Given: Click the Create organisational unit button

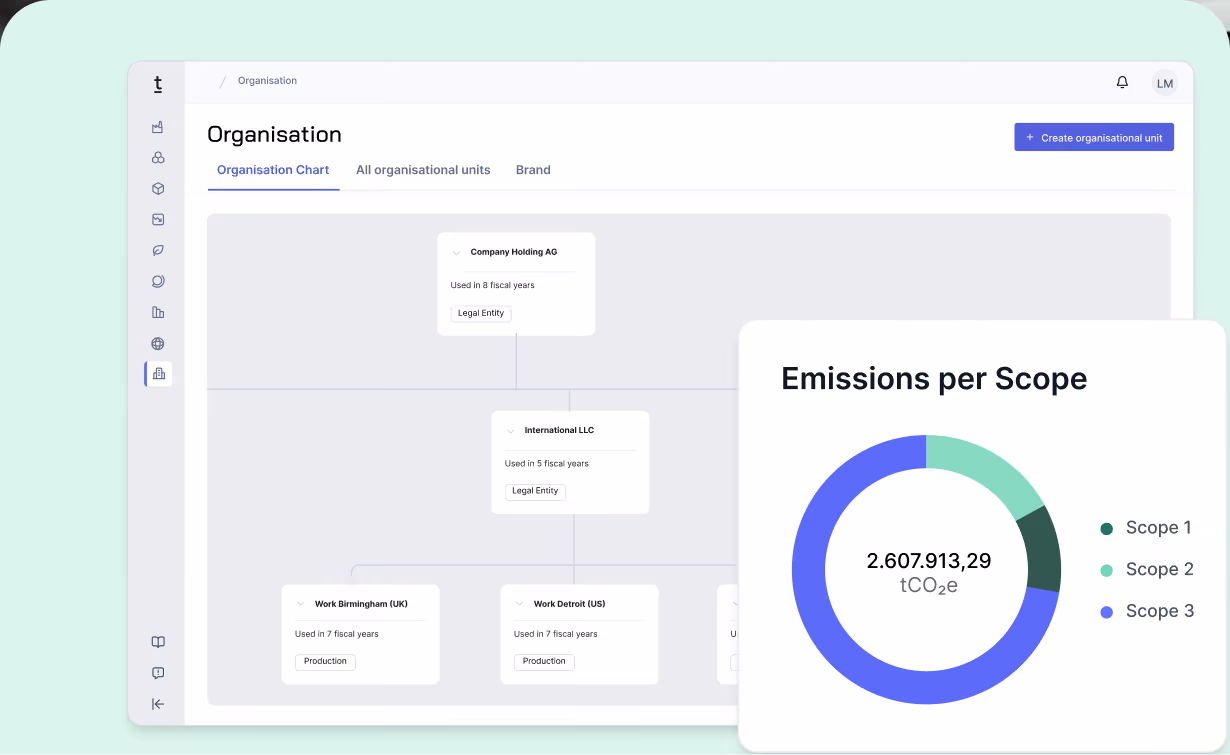Looking at the screenshot, I should [1094, 138].
